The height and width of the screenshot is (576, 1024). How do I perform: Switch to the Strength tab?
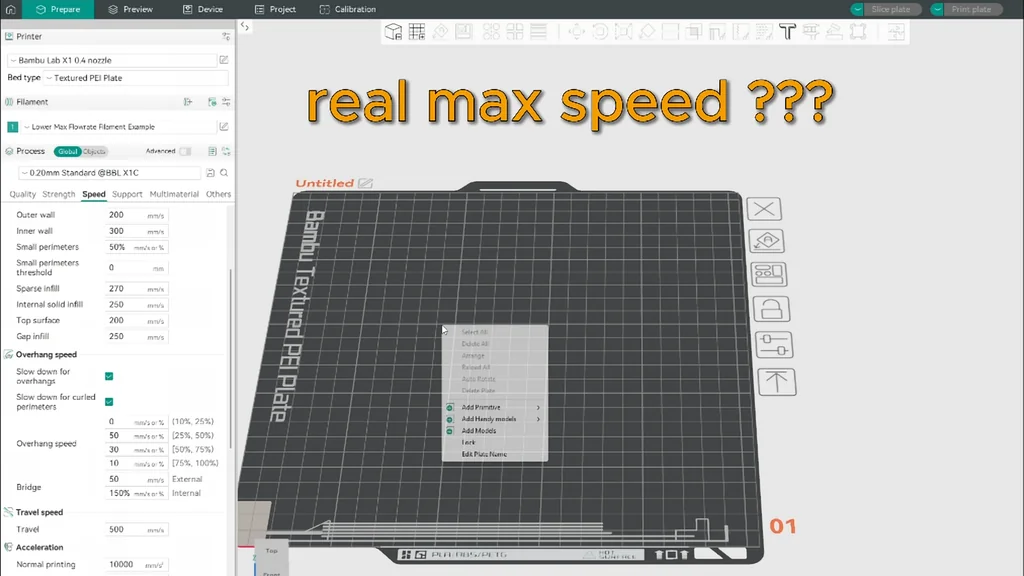(59, 194)
